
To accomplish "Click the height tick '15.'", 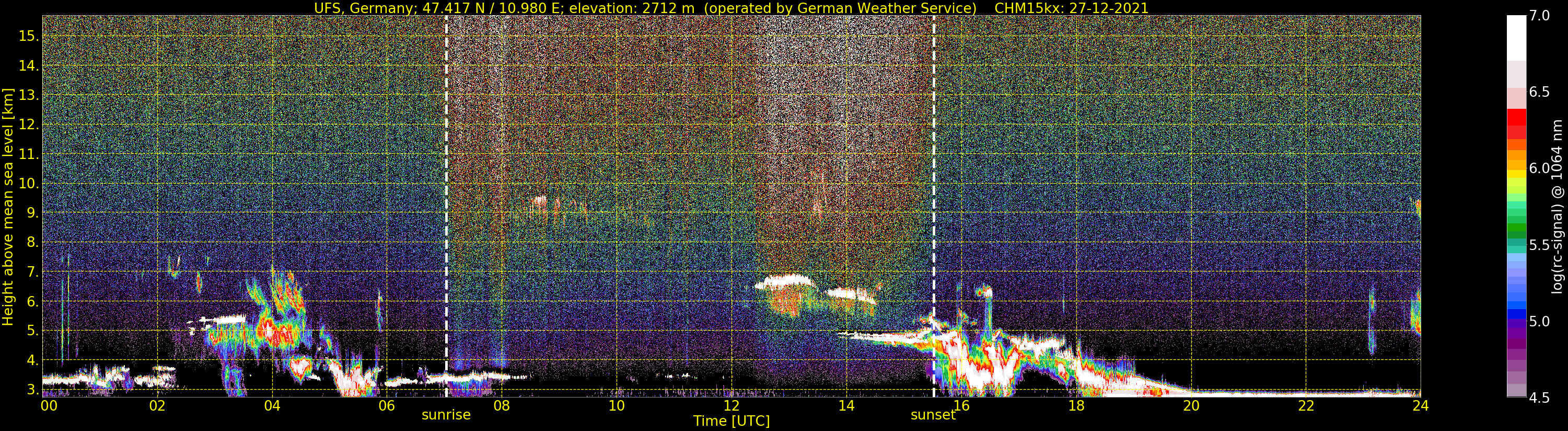I will [29, 37].
